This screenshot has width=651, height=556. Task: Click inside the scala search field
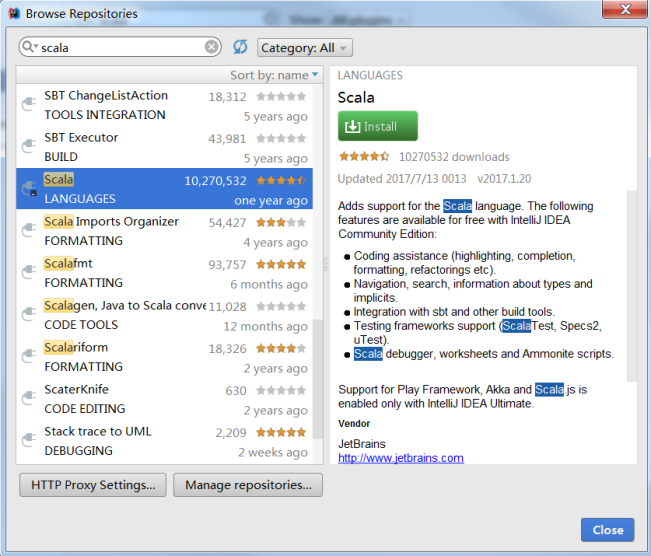click(x=120, y=47)
